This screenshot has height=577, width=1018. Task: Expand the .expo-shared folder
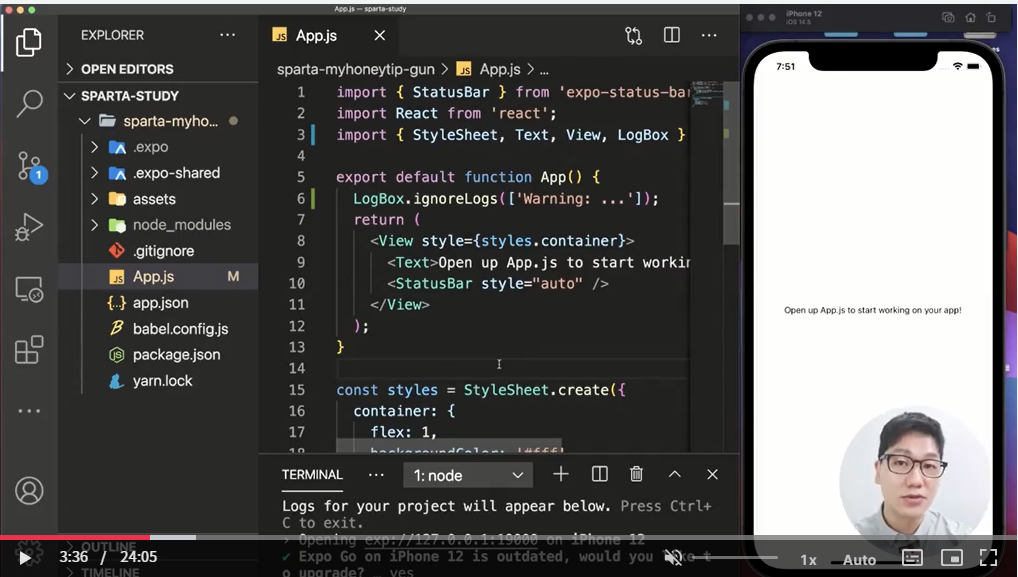[158, 173]
